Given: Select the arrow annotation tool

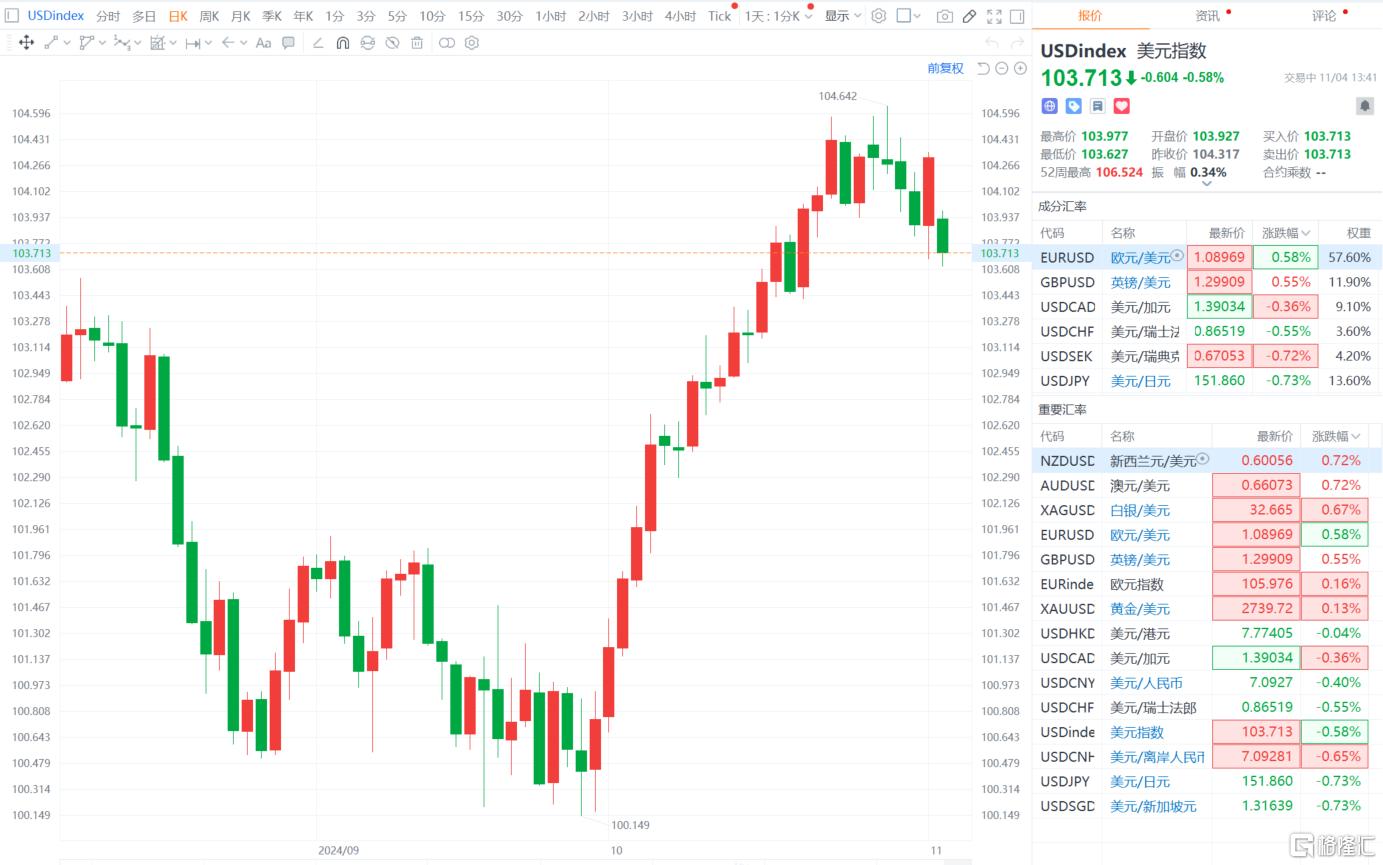Looking at the screenshot, I should [x=228, y=43].
